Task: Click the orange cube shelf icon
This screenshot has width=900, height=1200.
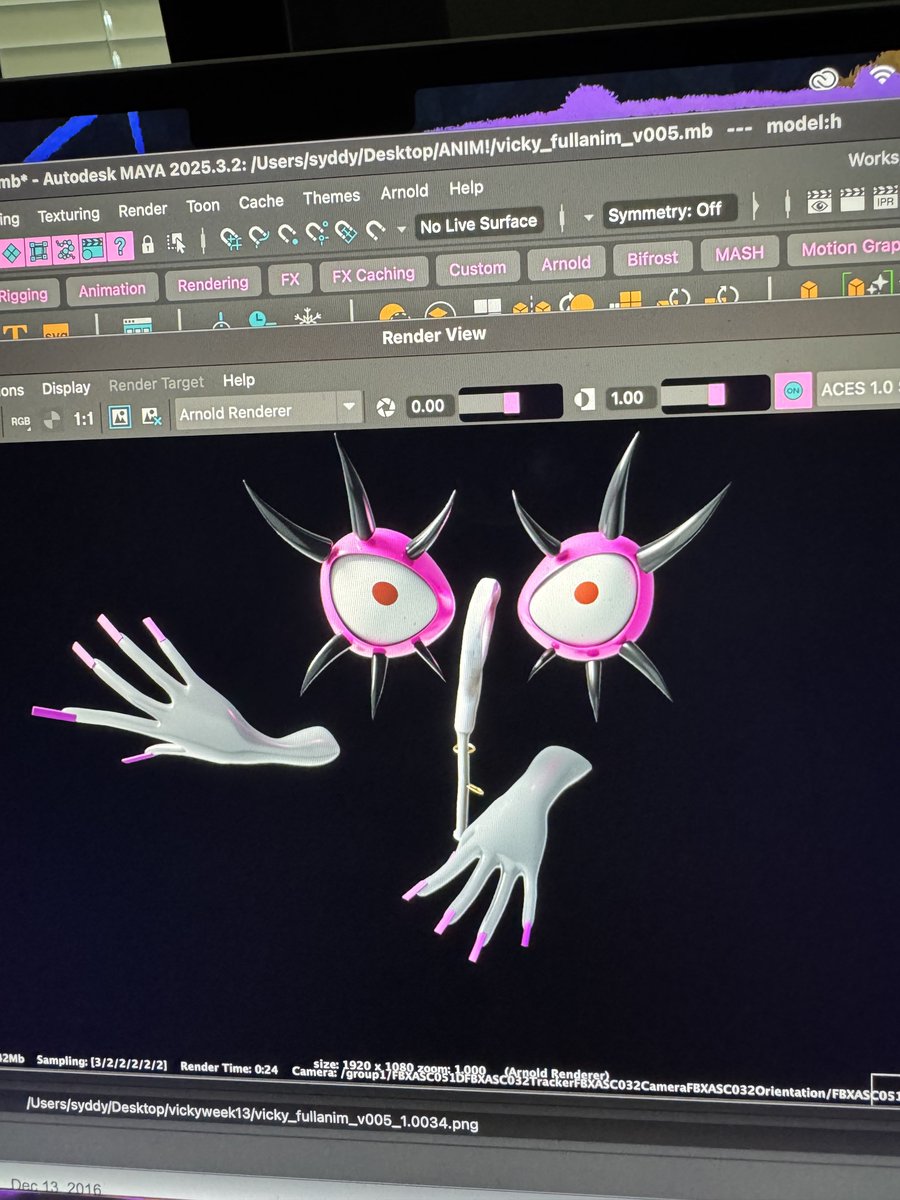Action: [808, 289]
